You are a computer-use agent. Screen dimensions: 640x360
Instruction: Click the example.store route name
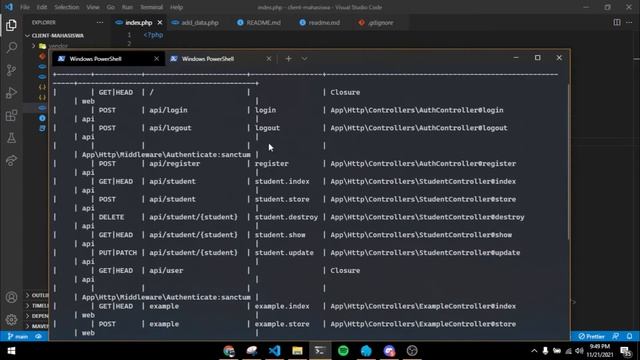point(282,324)
